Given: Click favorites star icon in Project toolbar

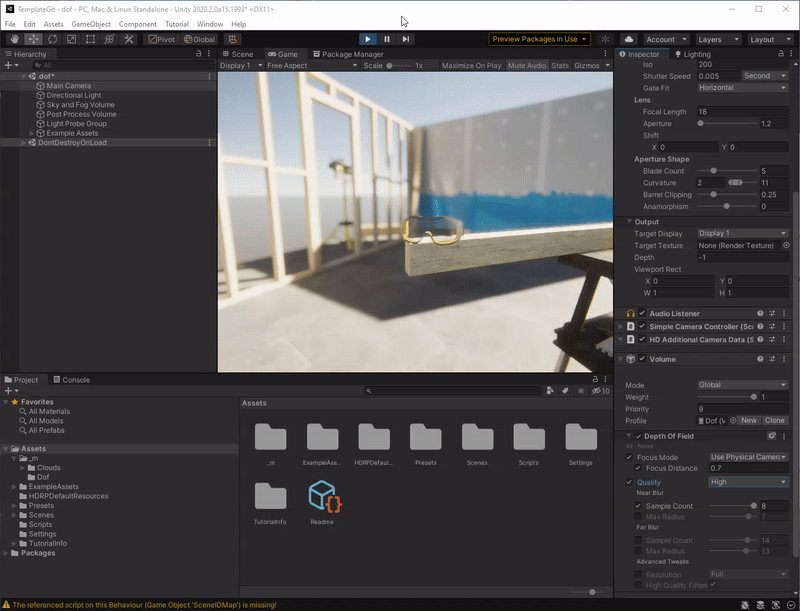Looking at the screenshot, I should tap(581, 391).
